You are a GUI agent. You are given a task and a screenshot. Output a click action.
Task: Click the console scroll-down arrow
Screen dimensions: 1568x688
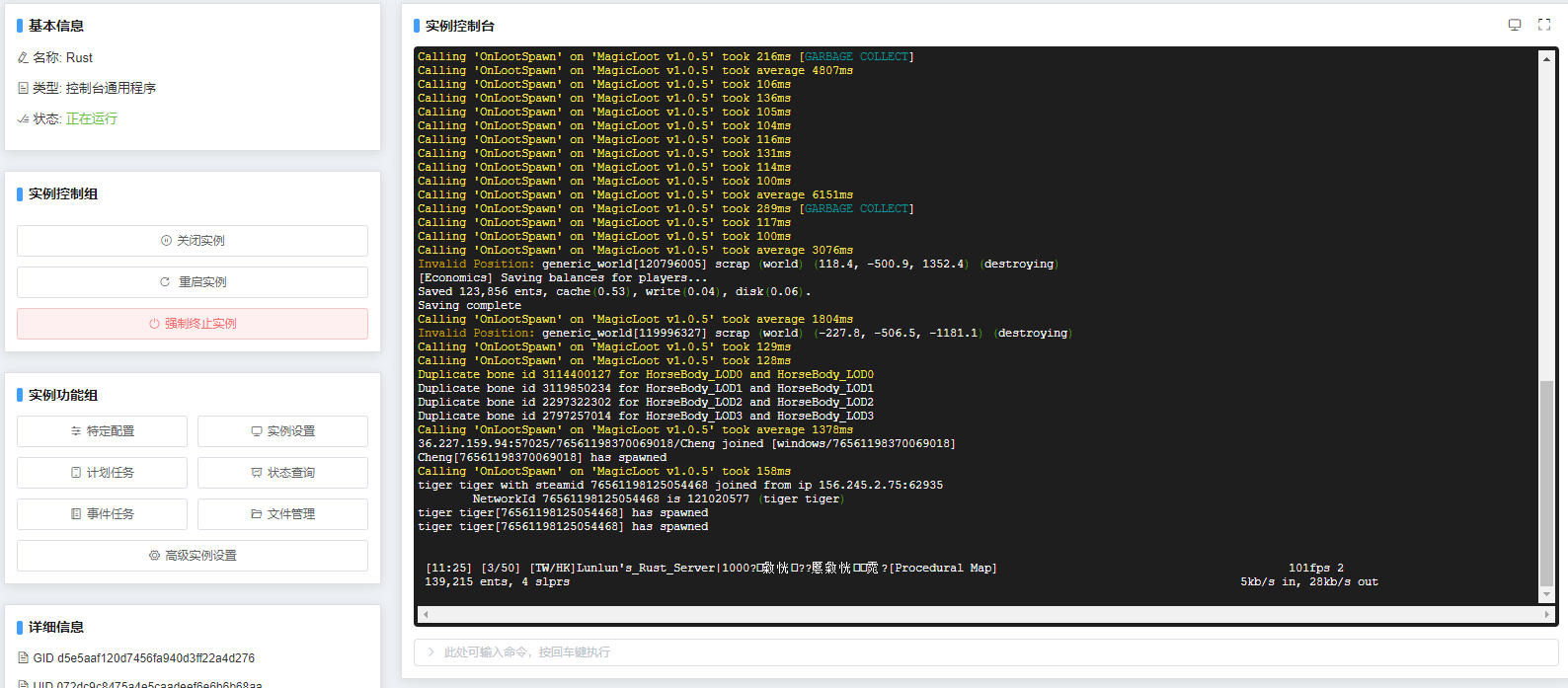1546,595
